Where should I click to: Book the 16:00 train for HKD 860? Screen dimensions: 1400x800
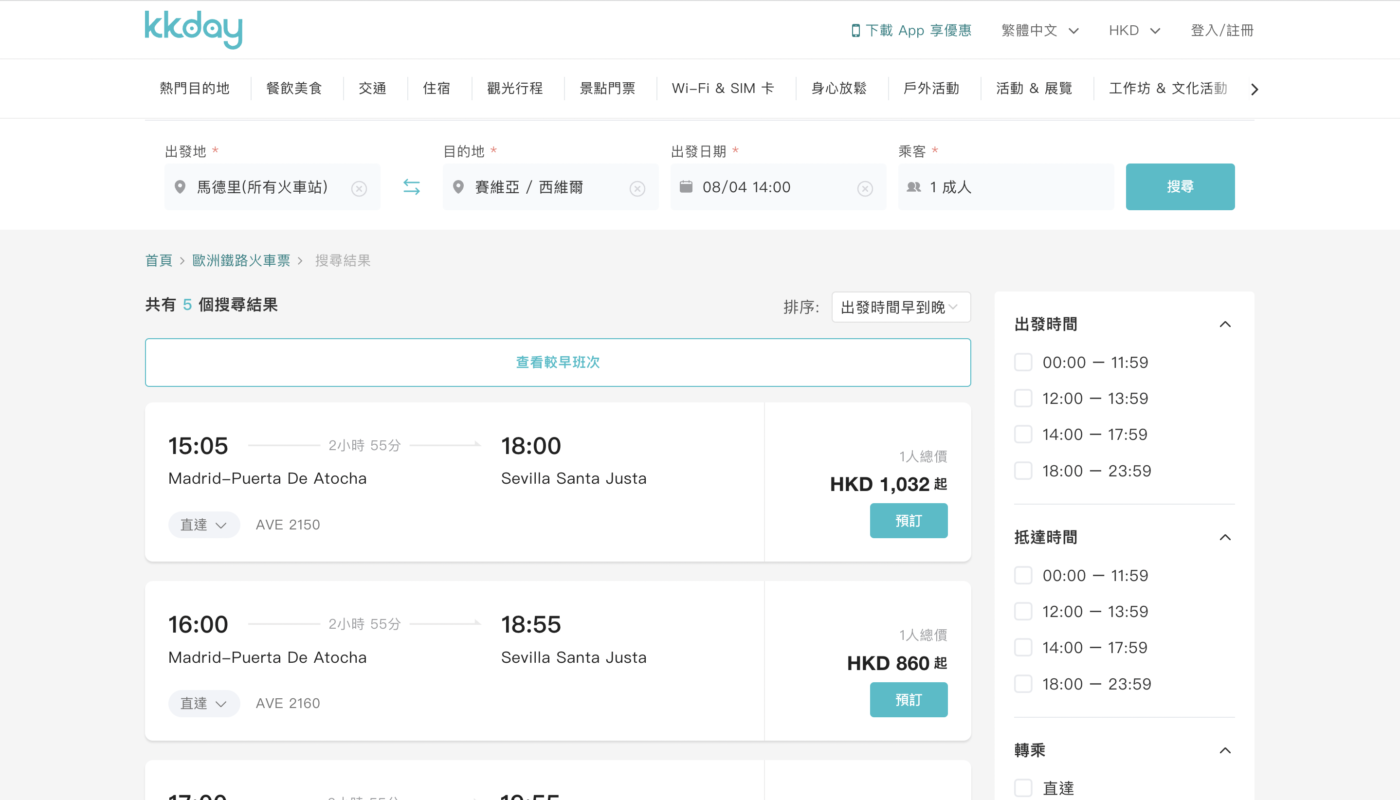[908, 700]
